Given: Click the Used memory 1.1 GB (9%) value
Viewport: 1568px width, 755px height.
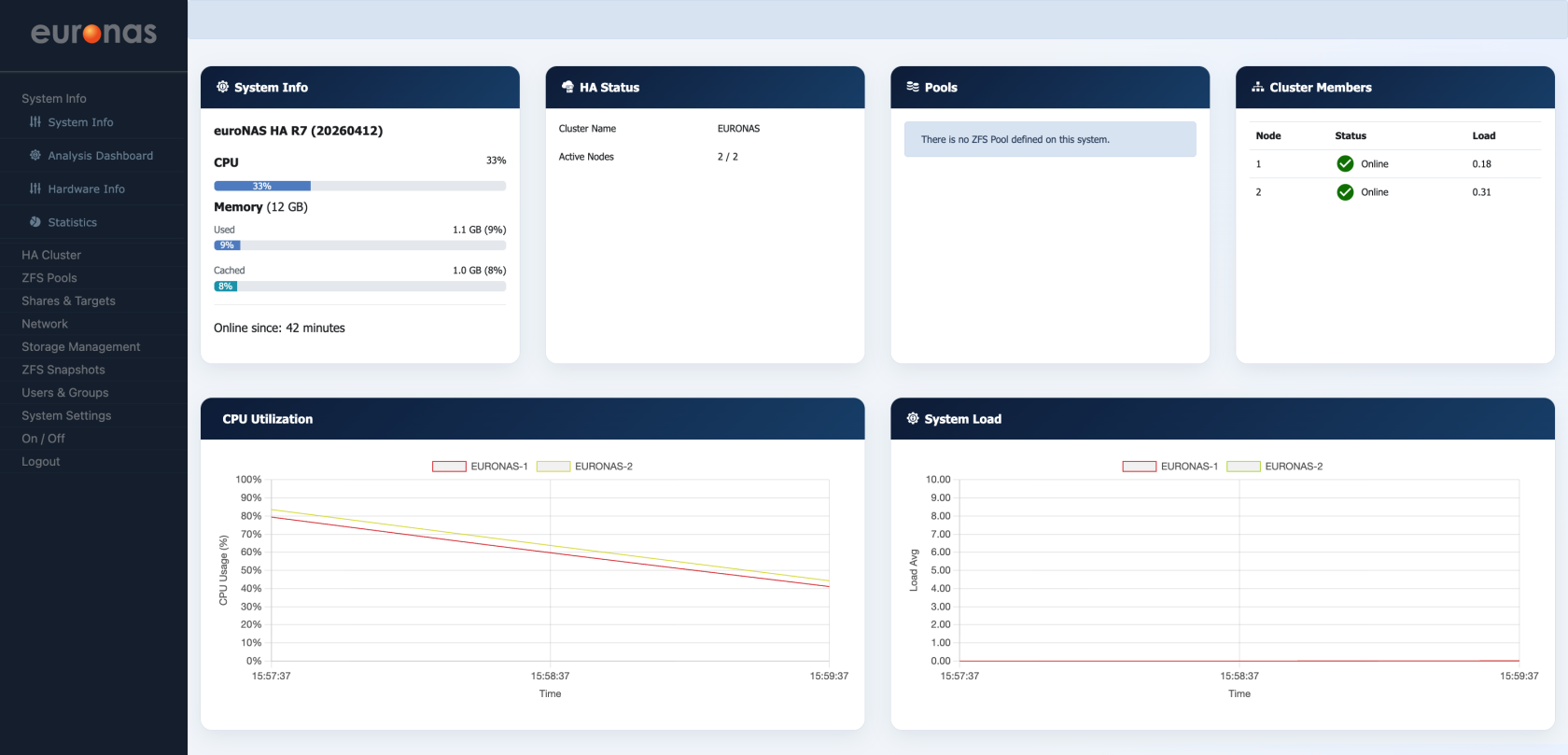Looking at the screenshot, I should tap(479, 230).
